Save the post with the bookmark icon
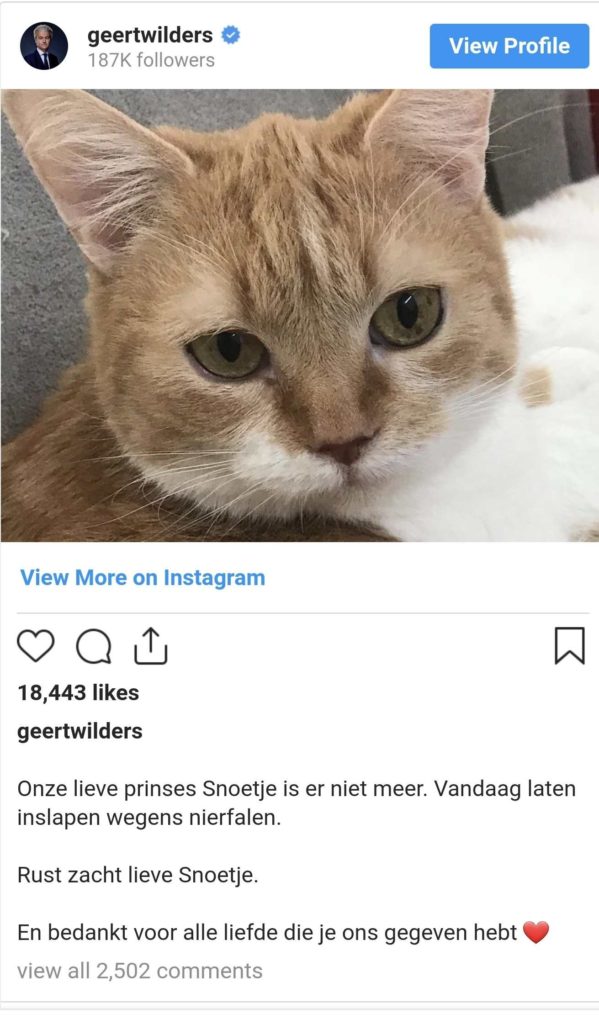Viewport: 599px width, 1024px height. click(x=570, y=645)
